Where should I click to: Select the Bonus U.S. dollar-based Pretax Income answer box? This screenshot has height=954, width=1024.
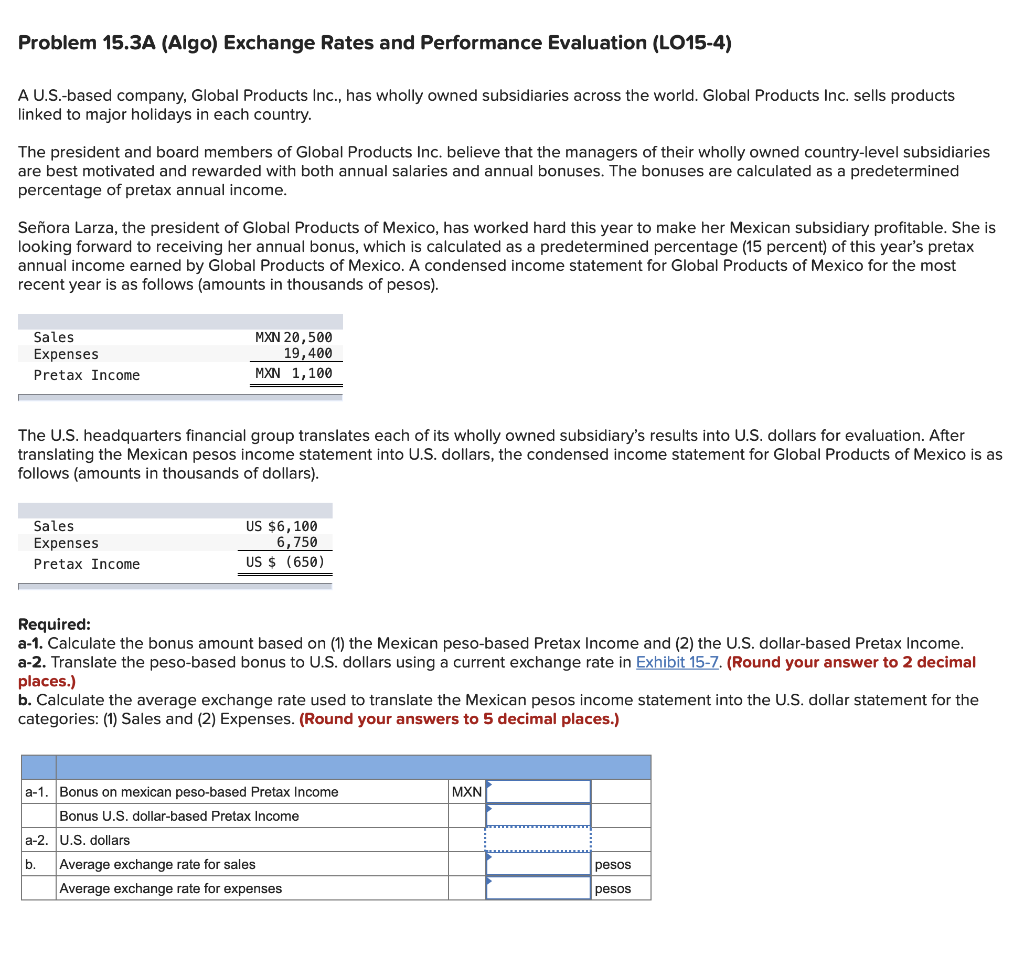(537, 815)
